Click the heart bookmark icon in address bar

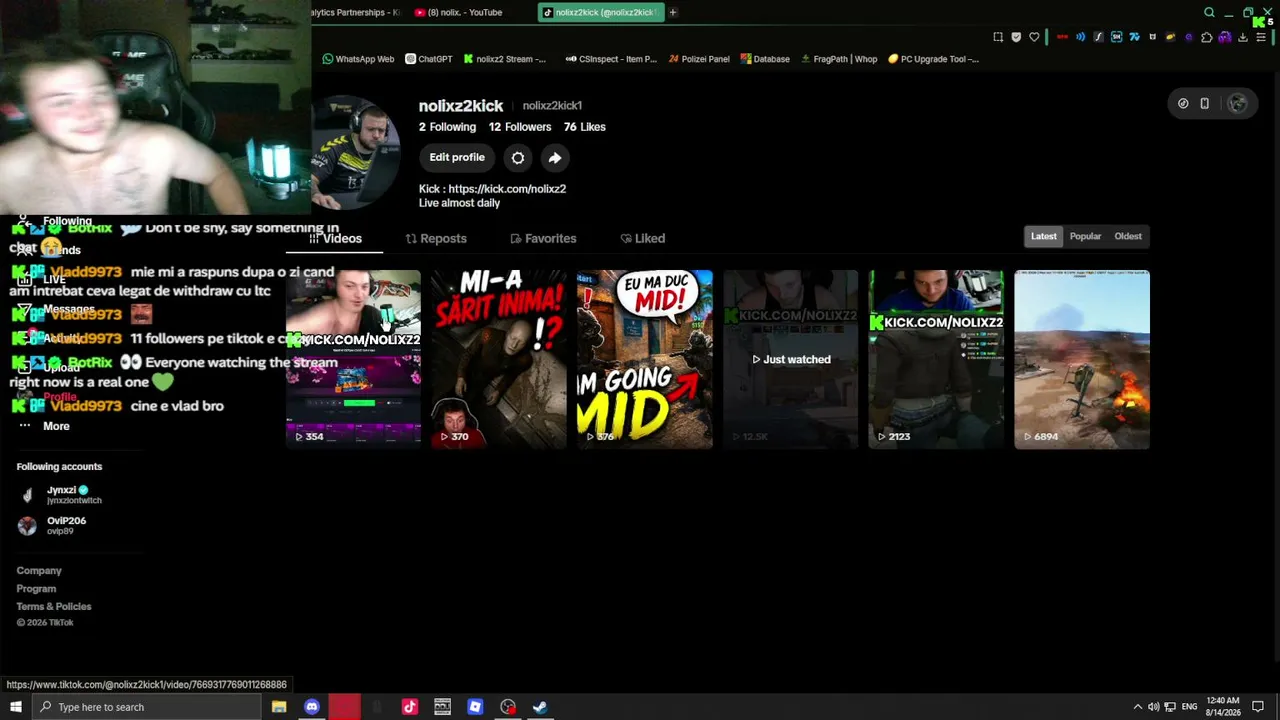pos(1034,37)
